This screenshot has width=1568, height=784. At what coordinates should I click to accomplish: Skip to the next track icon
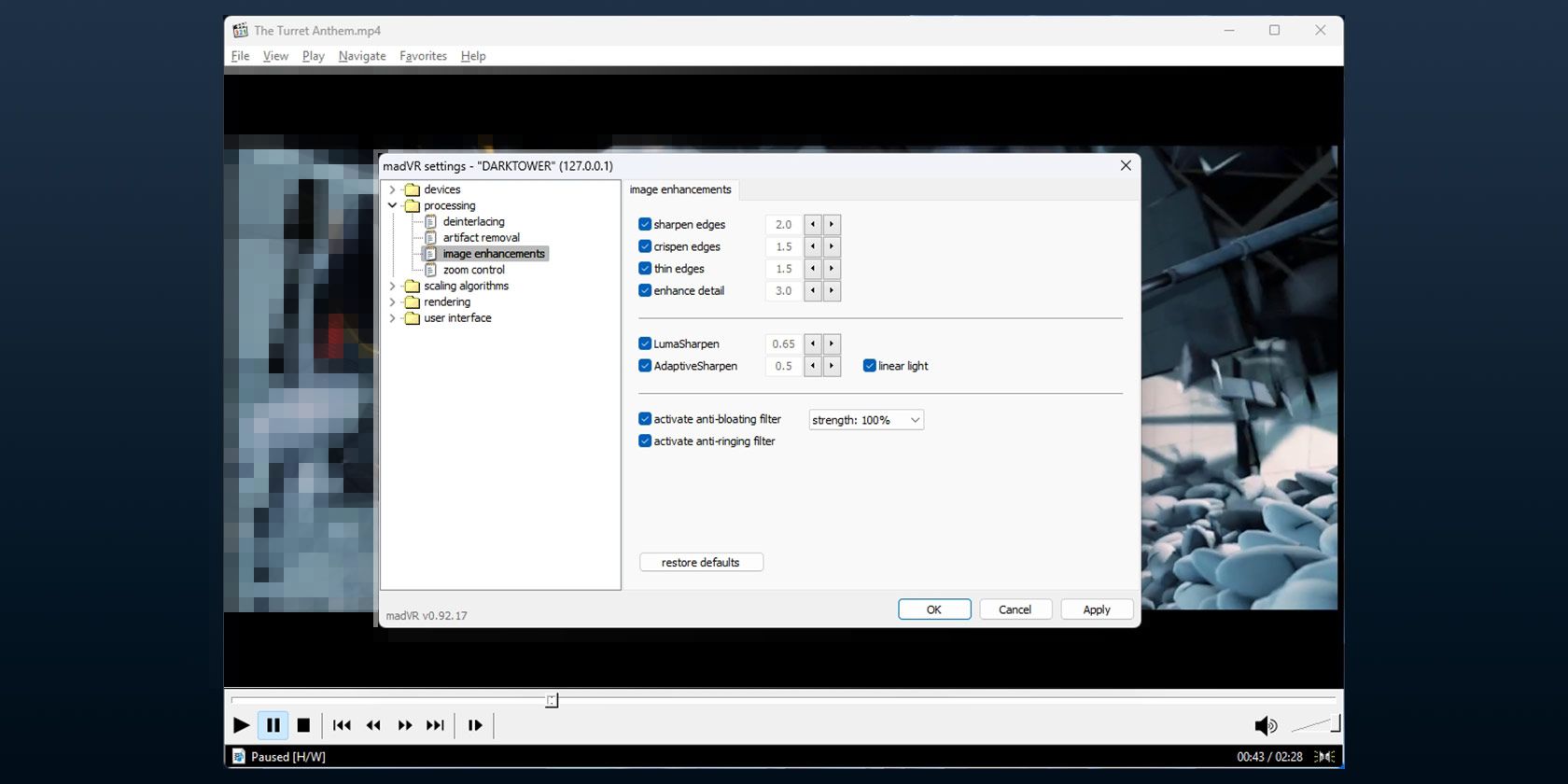pos(436,725)
